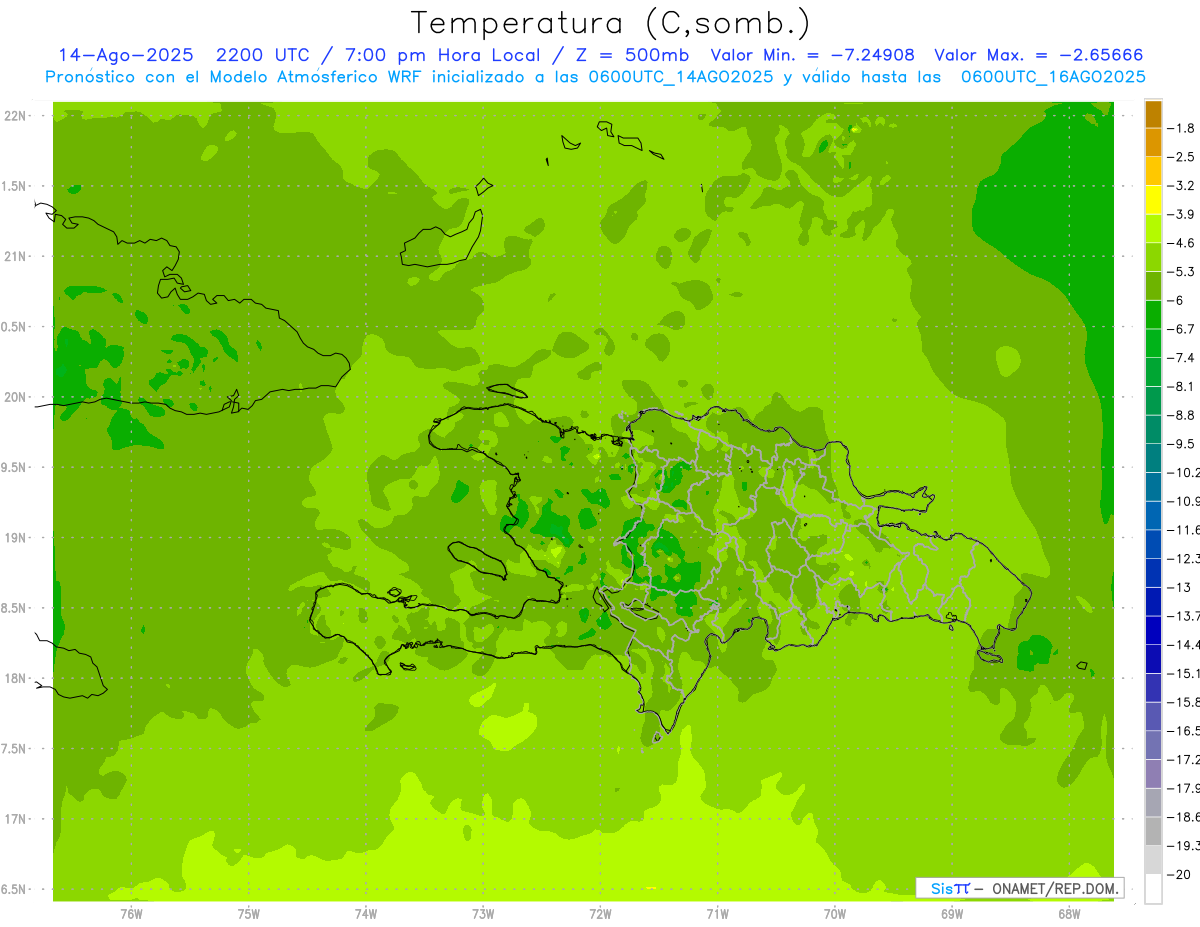Click the "0600UTC_14AGO2025" initialization time
The height and width of the screenshot is (927, 1200).
coord(679,77)
